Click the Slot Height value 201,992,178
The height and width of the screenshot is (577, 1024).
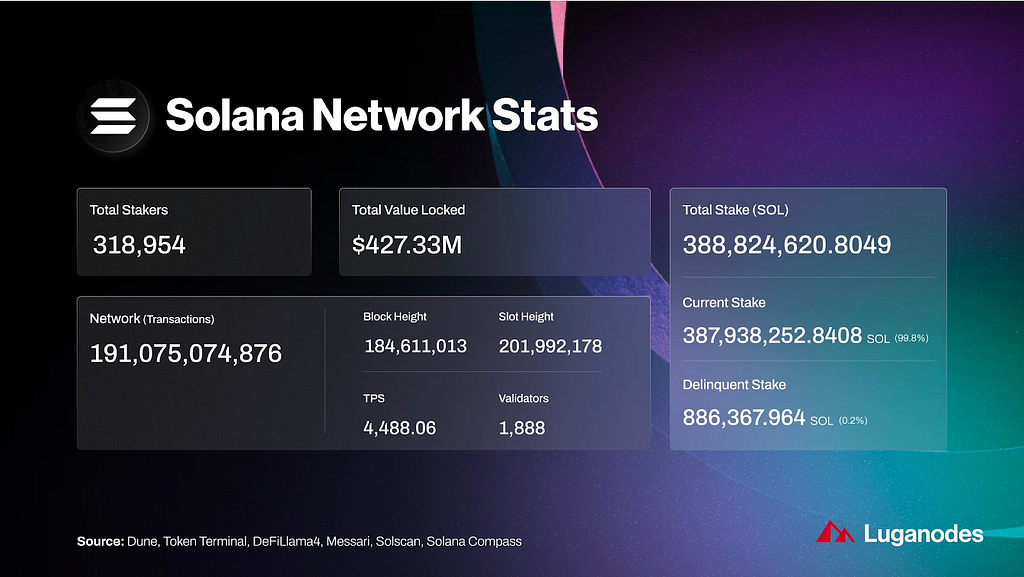coord(551,346)
